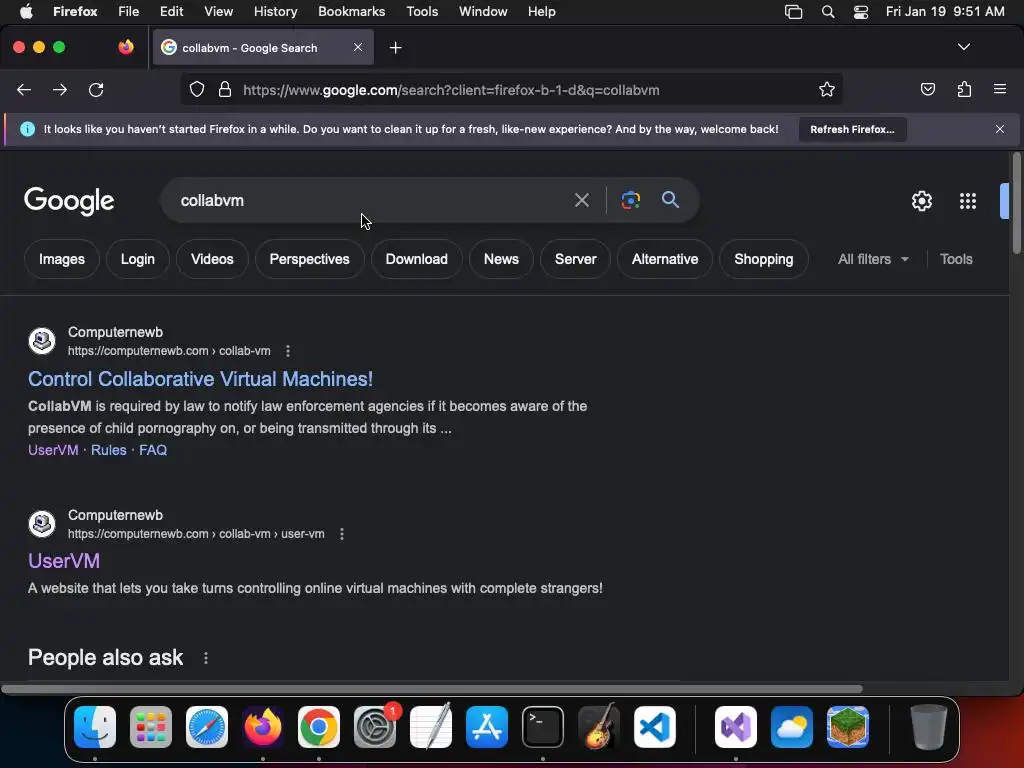Open more options for user-vm result

point(342,534)
